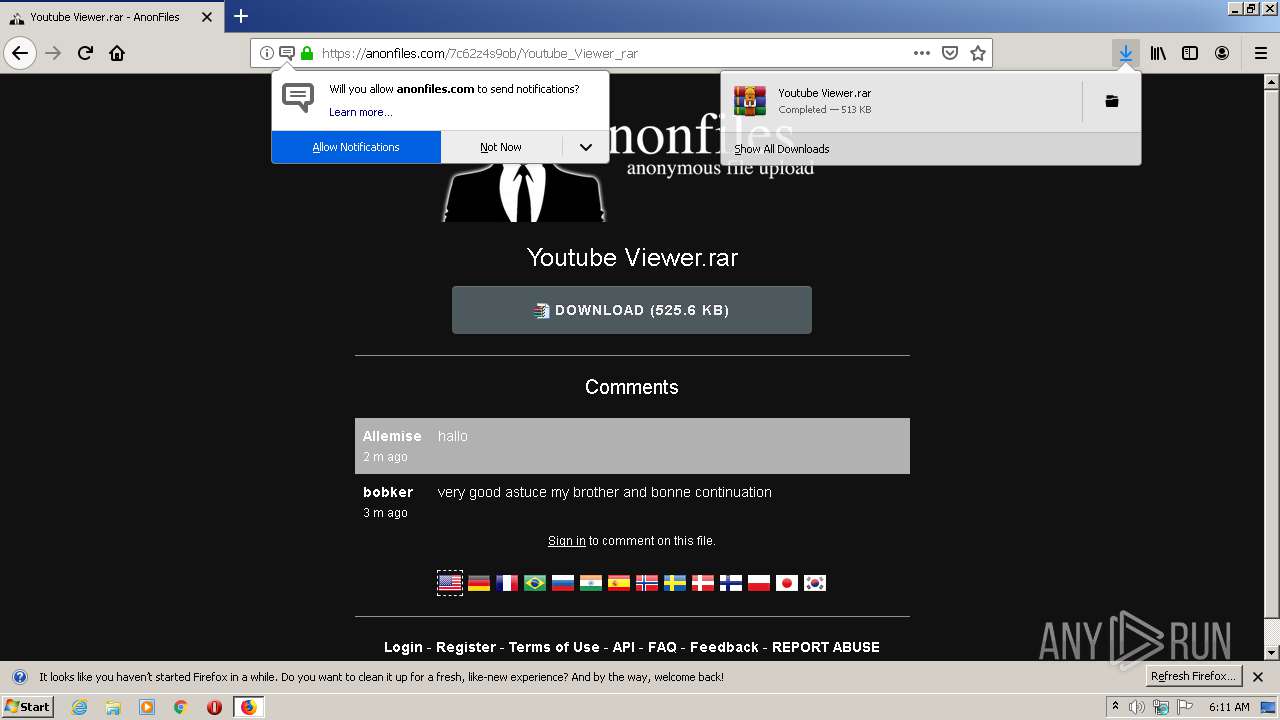Allow Notifications for anonfiles.com
Screen dimensions: 1280x720
[x=356, y=147]
